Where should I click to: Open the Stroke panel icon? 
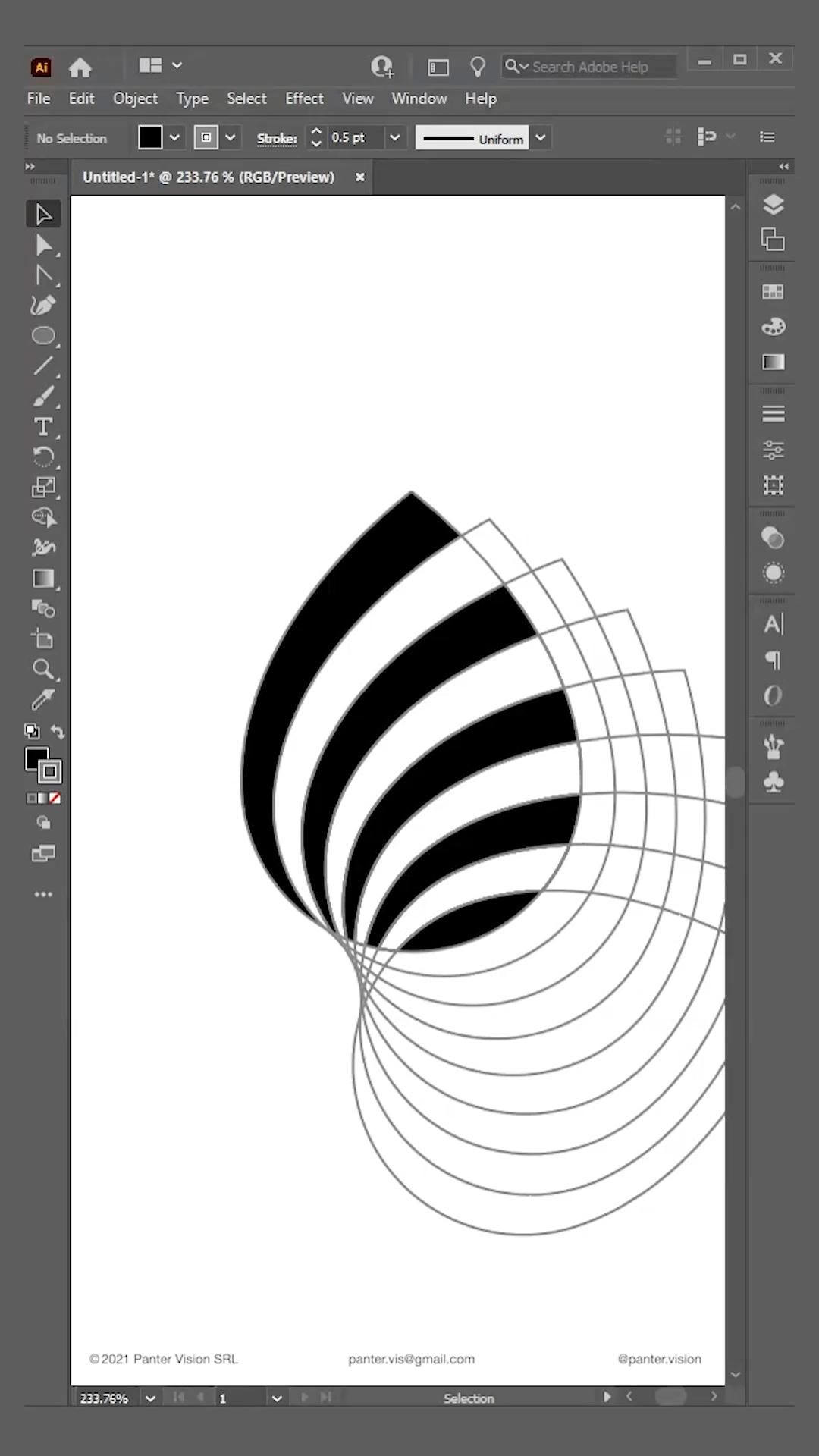773,414
